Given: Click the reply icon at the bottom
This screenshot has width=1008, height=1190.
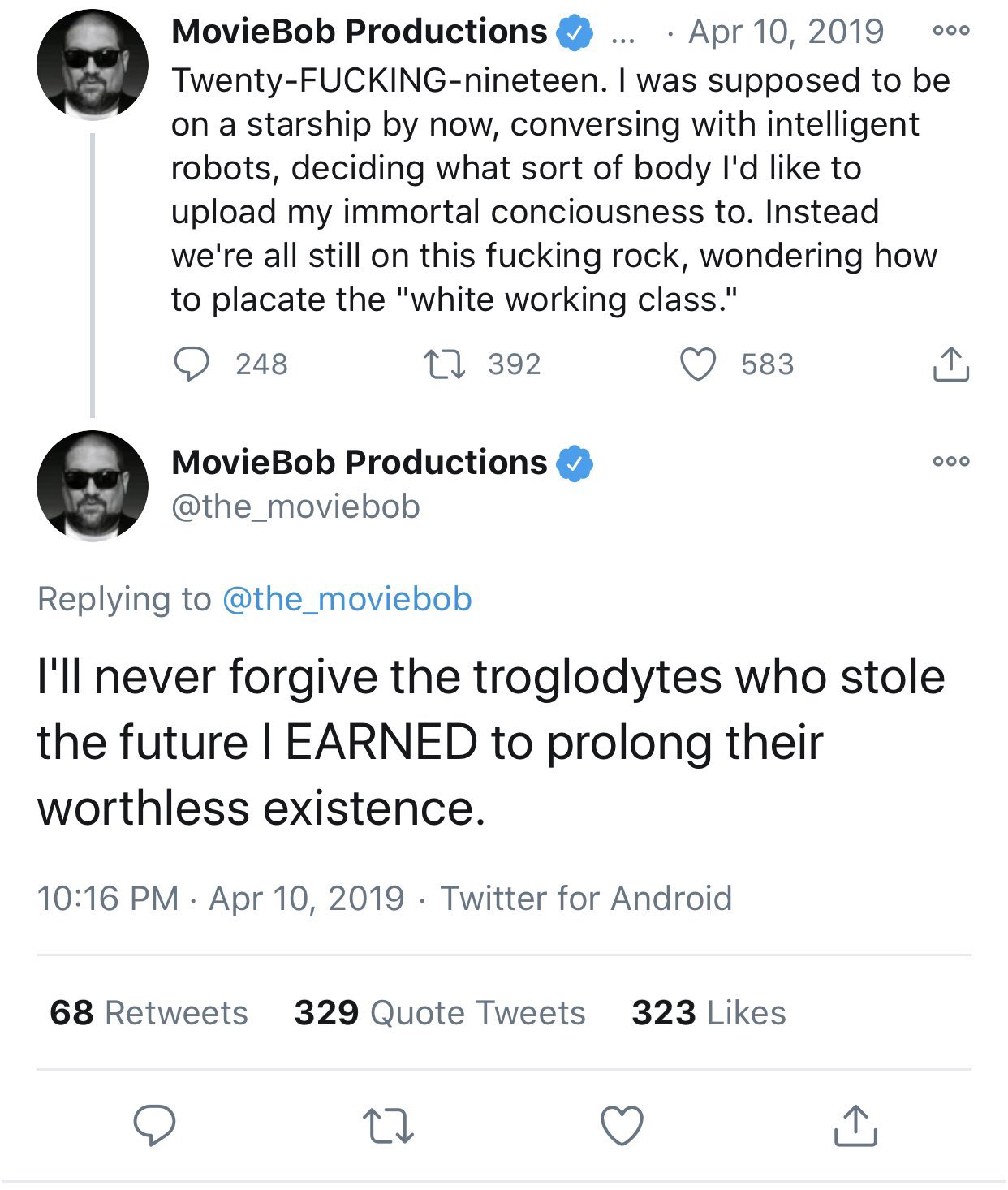Looking at the screenshot, I should [154, 1125].
